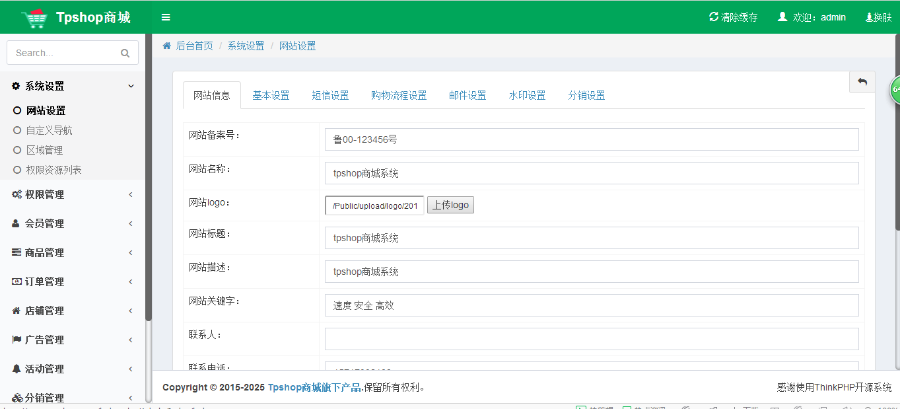900x409 pixels.
Task: Expand the 分销管理 menu arrow
Action: coord(131,398)
